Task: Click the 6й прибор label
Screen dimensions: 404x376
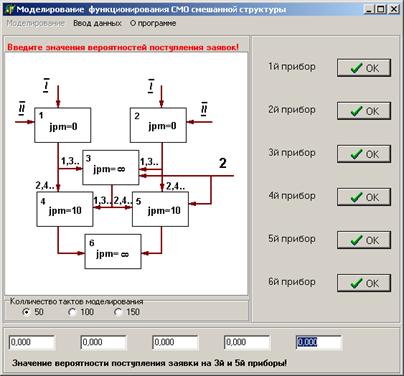Action: 292,281
